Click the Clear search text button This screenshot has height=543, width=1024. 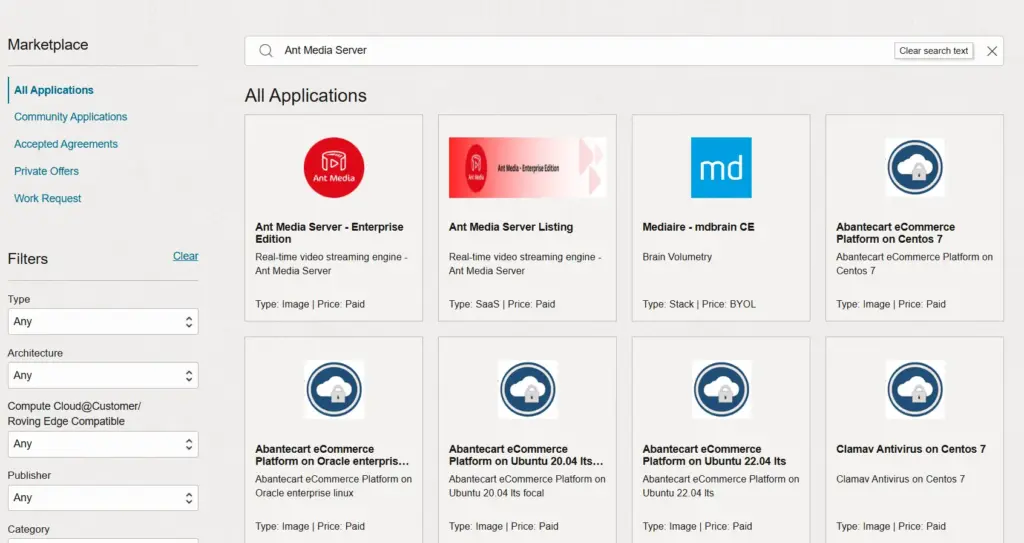933,51
